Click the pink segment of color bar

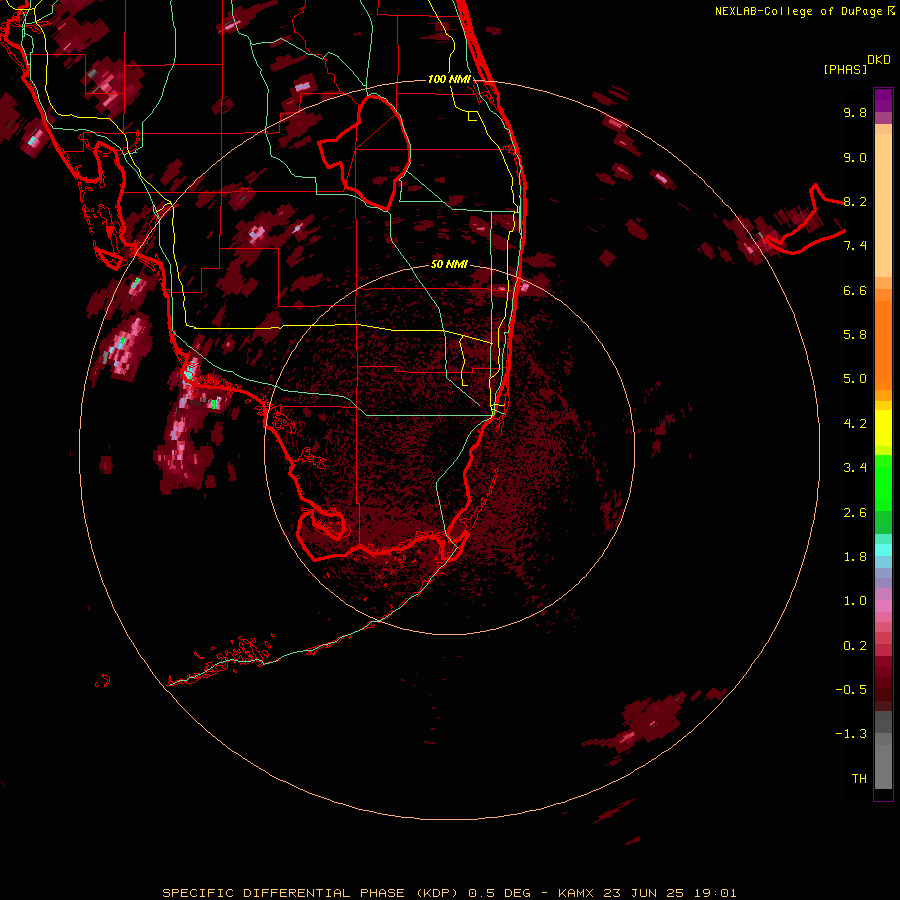point(883,606)
